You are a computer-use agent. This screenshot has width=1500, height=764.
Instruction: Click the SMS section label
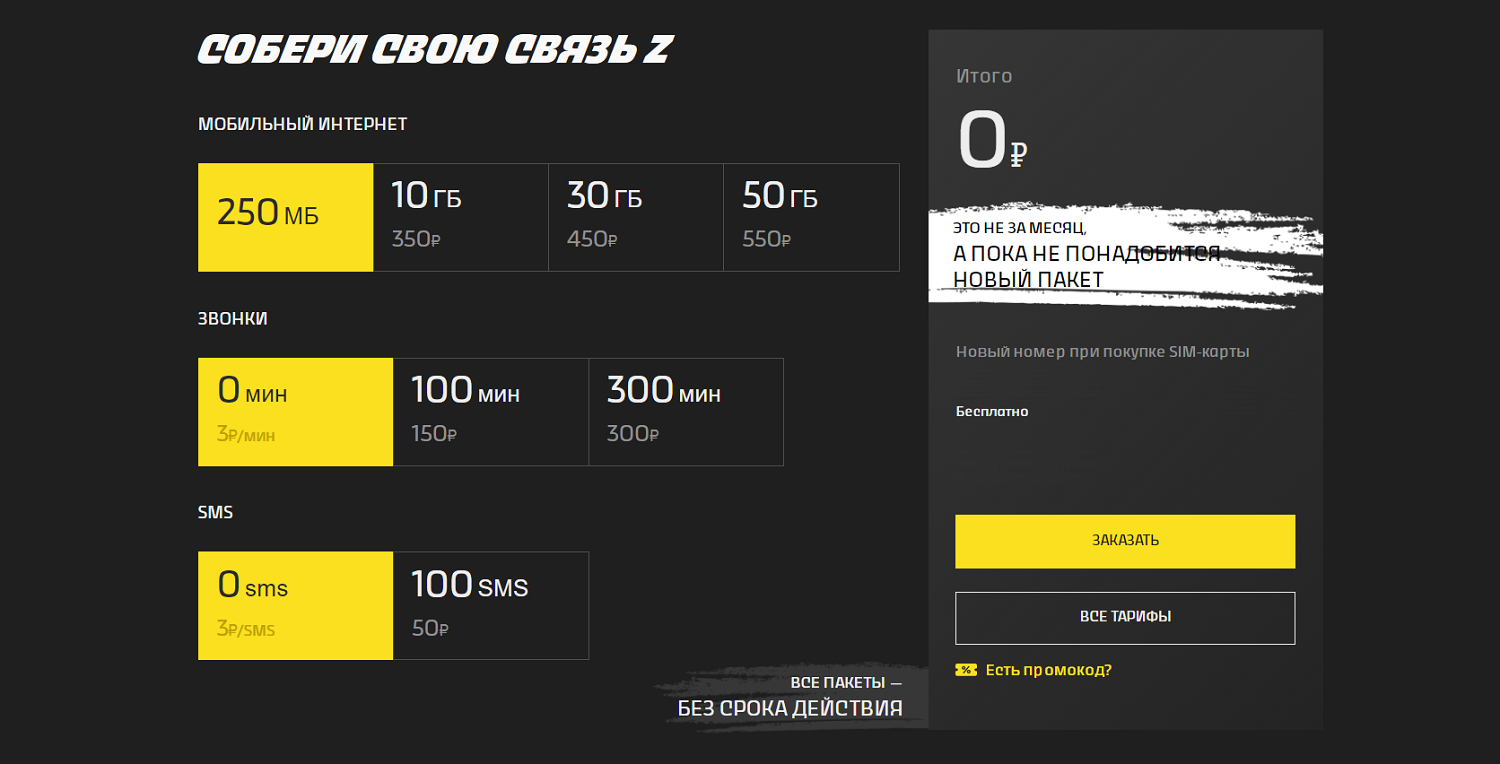215,512
